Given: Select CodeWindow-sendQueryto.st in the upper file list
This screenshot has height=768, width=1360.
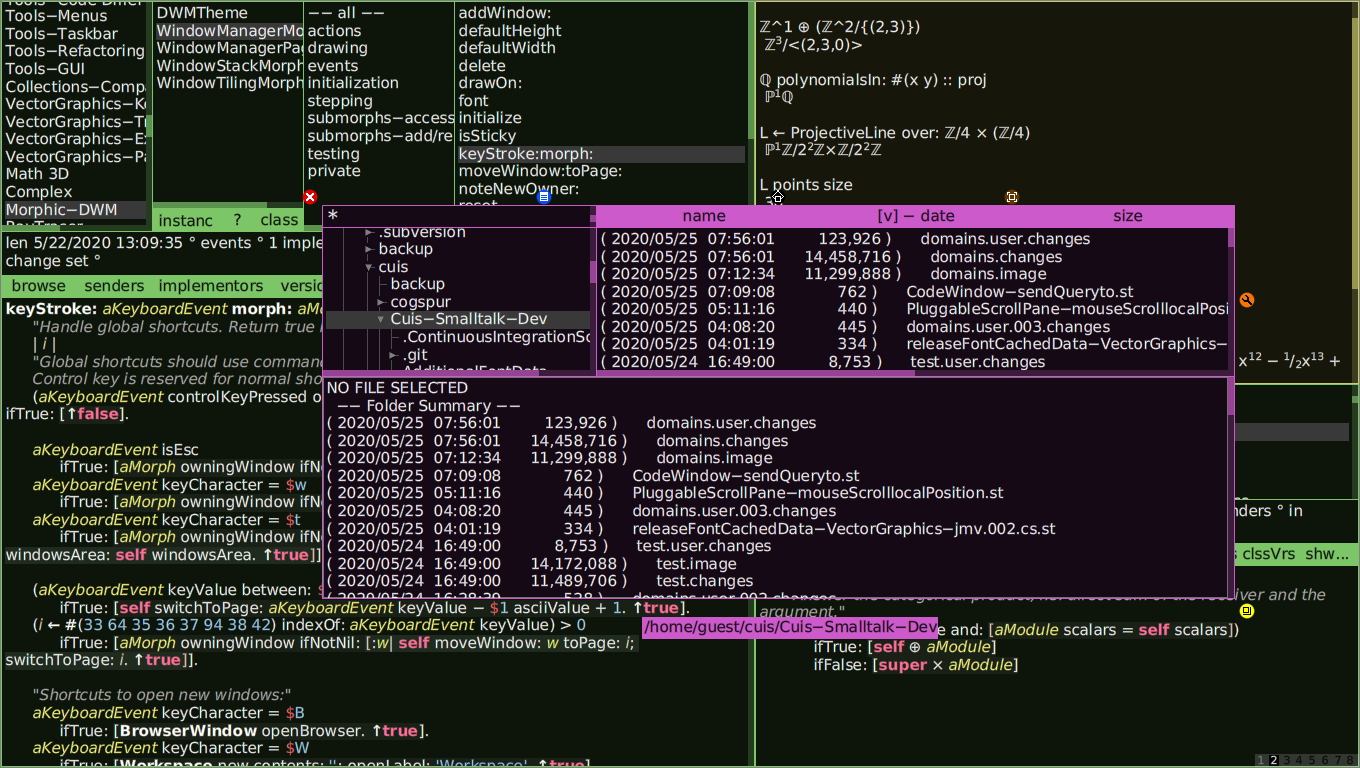Looking at the screenshot, I should [913, 292].
